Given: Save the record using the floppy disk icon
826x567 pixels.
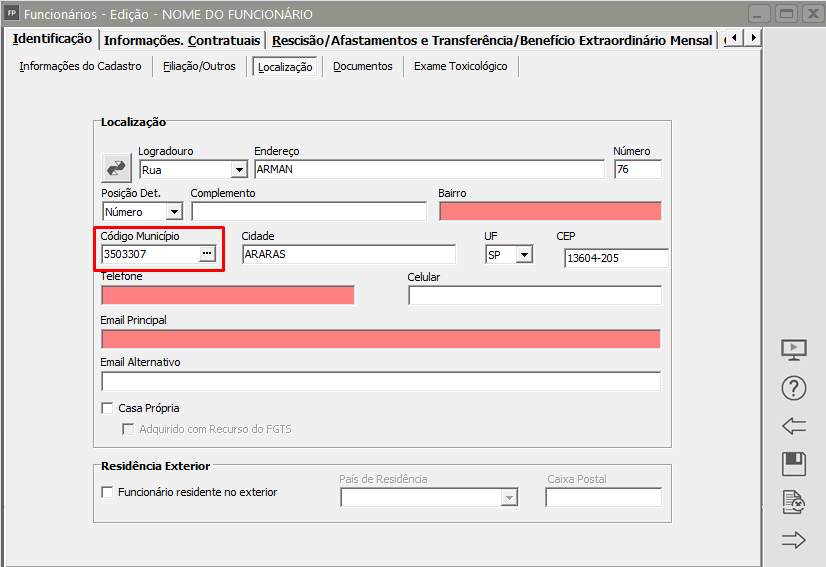Looking at the screenshot, I should click(x=793, y=464).
